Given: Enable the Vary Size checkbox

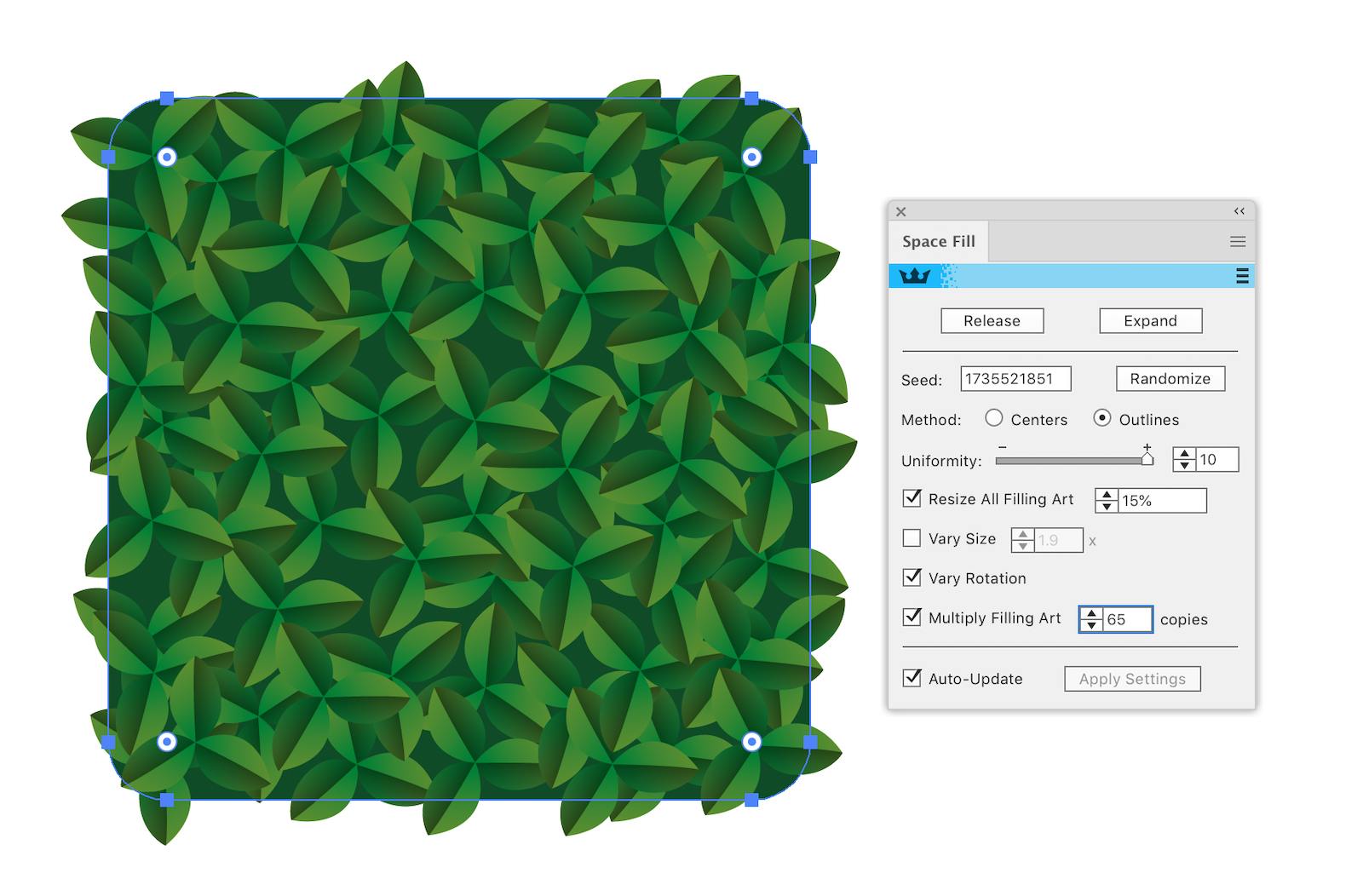Looking at the screenshot, I should point(912,537).
